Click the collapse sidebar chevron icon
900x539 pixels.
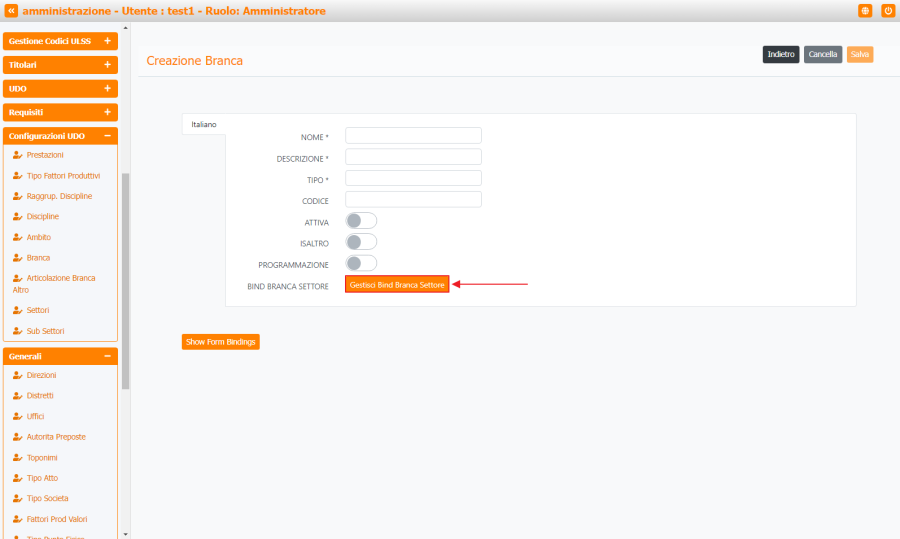click(x=11, y=11)
